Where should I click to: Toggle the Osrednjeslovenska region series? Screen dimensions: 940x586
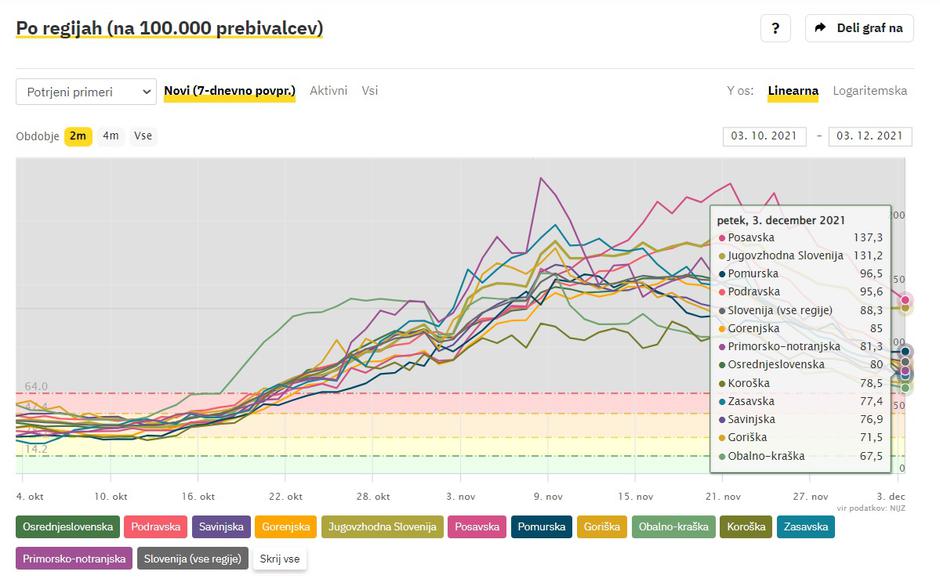click(68, 527)
